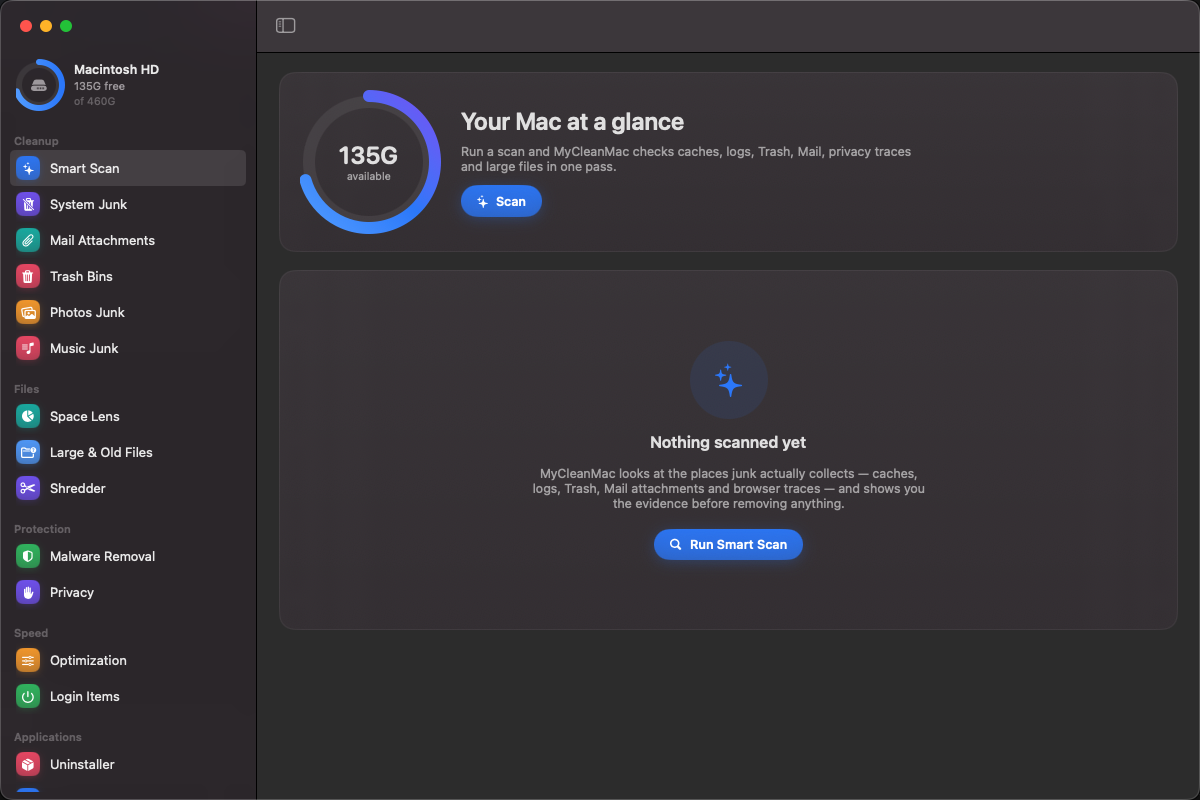
Task: Click the Smart Scan sparkle icon
Action: pos(28,168)
